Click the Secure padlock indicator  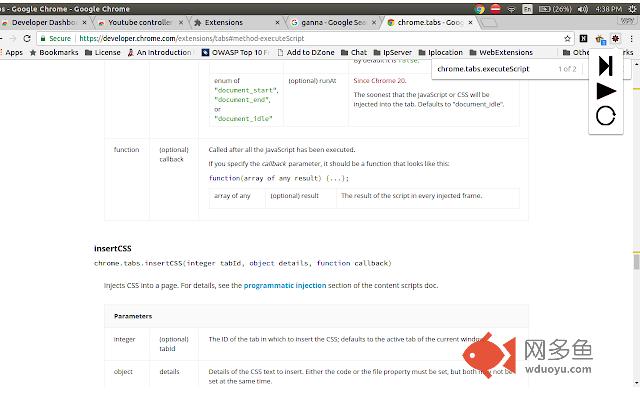(56, 38)
